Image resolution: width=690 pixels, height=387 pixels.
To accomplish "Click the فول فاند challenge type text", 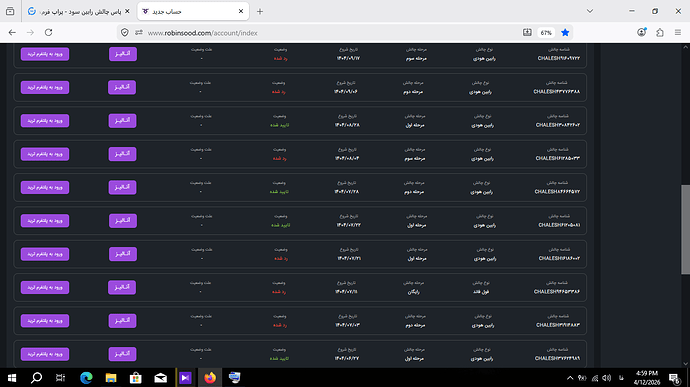I will pos(481,292).
